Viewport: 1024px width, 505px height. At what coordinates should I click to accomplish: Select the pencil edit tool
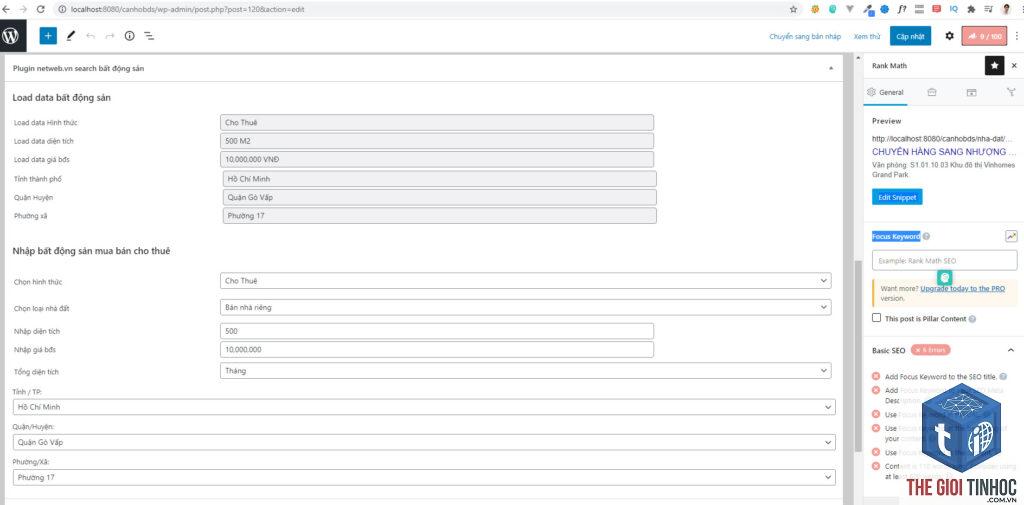(x=71, y=36)
